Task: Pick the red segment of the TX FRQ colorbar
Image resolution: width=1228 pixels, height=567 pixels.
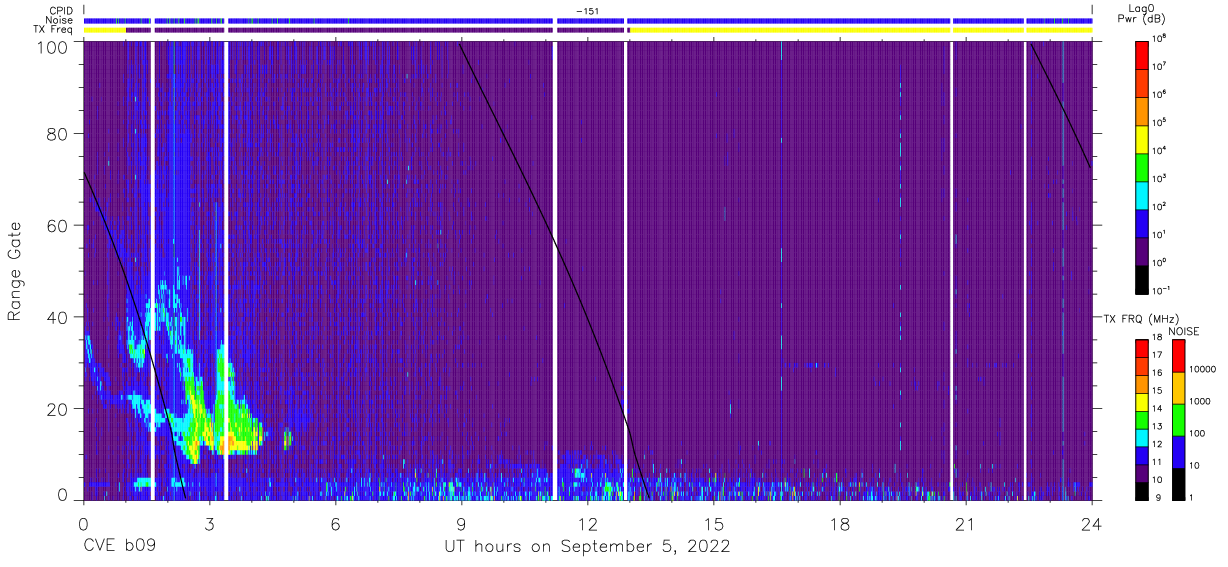Action: pyautogui.click(x=1141, y=348)
